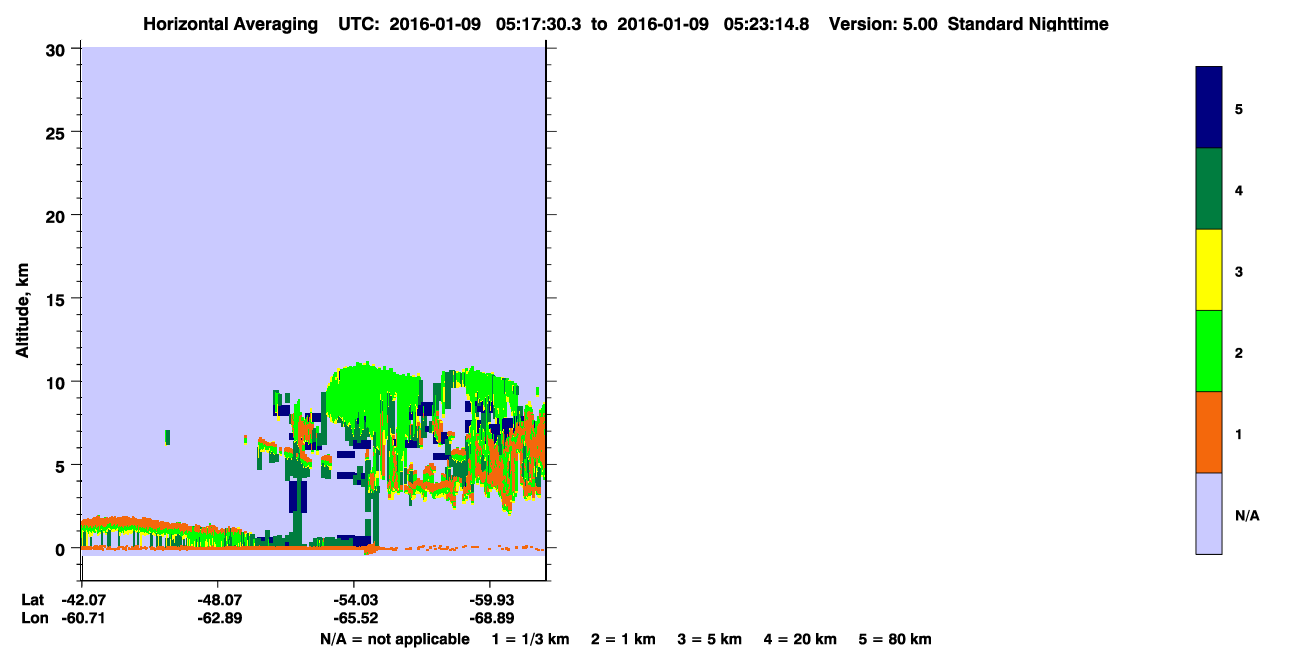This screenshot has width=1300, height=667.
Task: Click the y-axis tick label 20
Action: [x=58, y=216]
